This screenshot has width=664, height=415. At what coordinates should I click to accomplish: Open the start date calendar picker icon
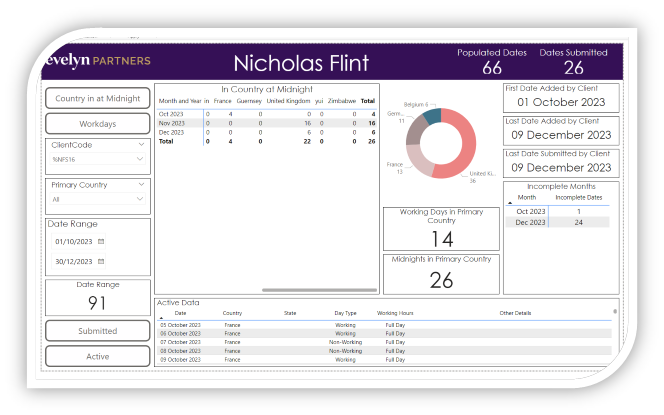click(101, 242)
